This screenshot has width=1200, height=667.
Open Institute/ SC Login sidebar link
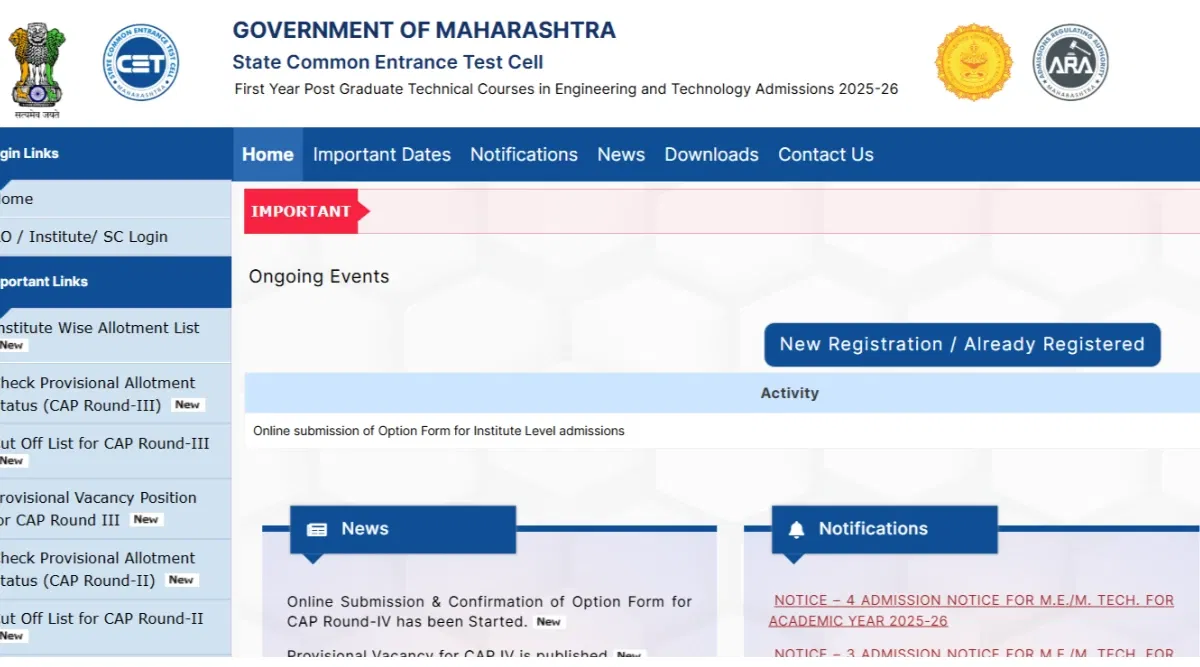(115, 237)
